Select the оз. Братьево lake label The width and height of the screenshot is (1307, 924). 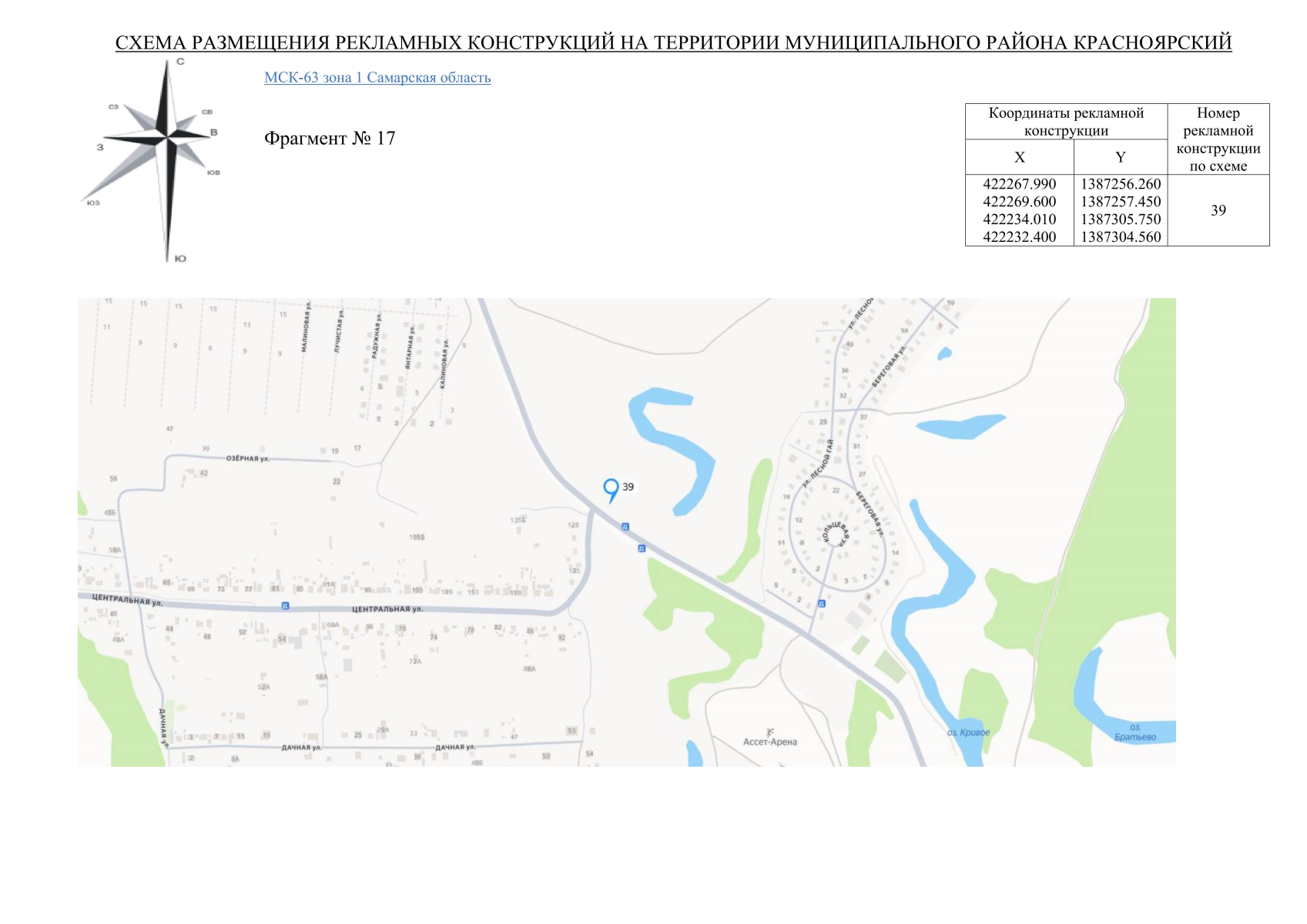(1134, 732)
